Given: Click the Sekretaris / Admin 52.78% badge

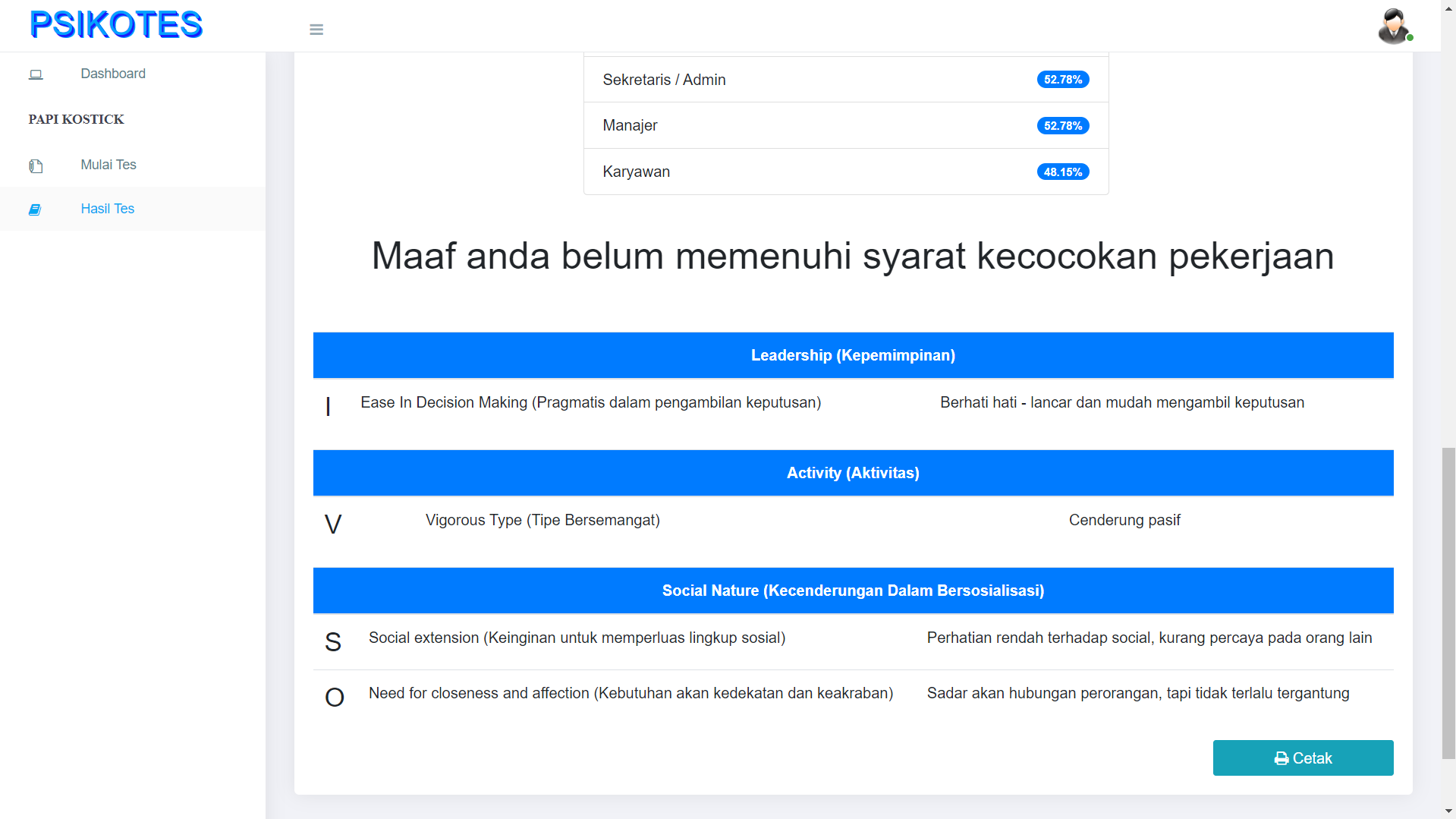Looking at the screenshot, I should [1062, 80].
